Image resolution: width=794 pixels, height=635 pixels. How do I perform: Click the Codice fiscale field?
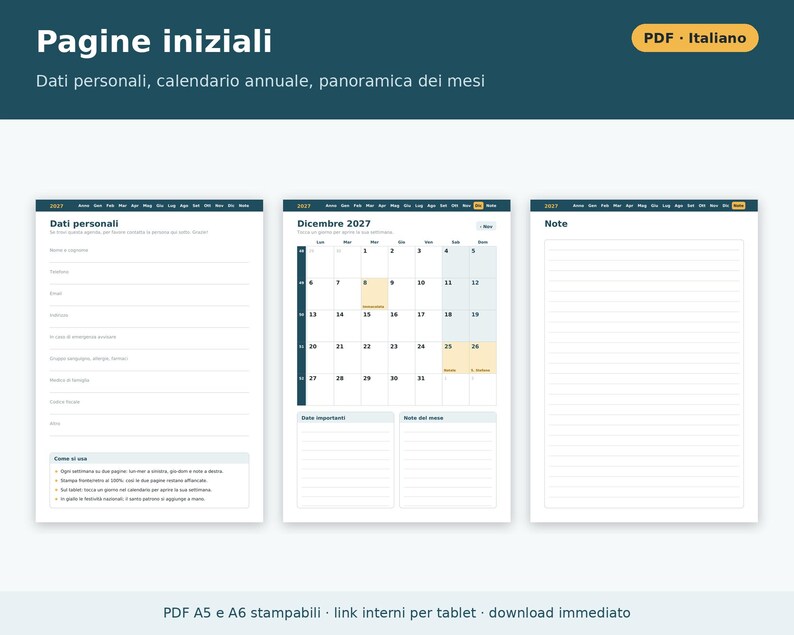click(x=149, y=407)
